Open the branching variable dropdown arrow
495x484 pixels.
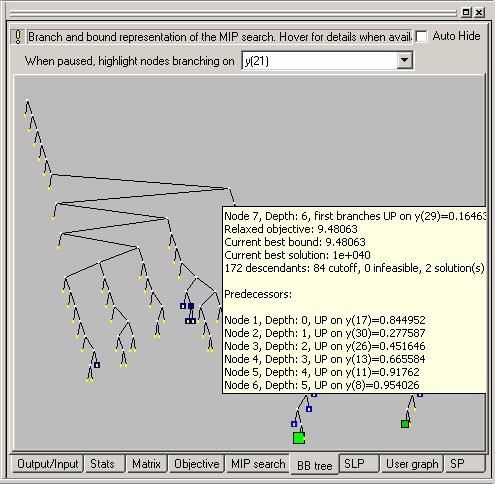(x=404, y=60)
